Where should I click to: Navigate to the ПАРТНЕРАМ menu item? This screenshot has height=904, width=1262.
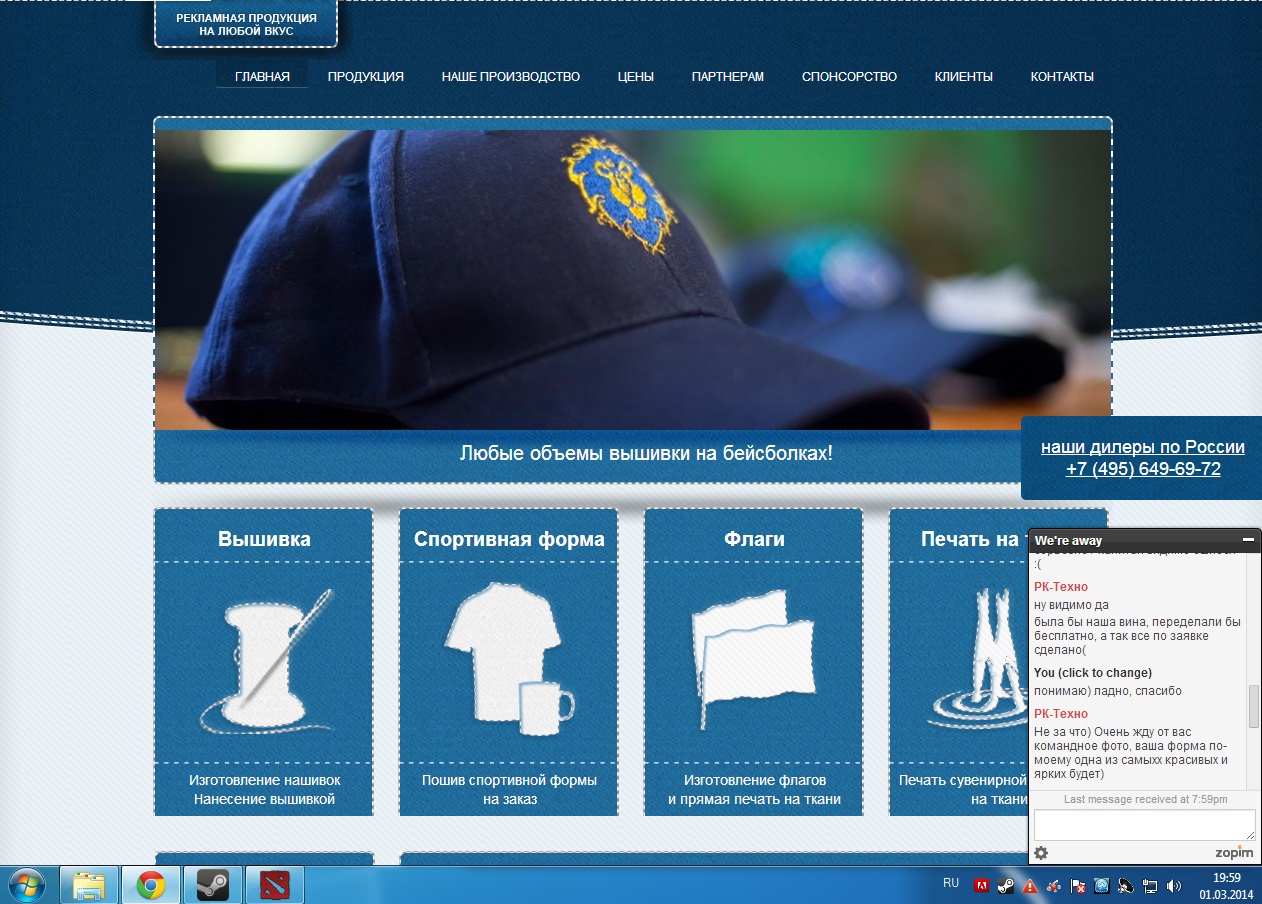coord(728,77)
